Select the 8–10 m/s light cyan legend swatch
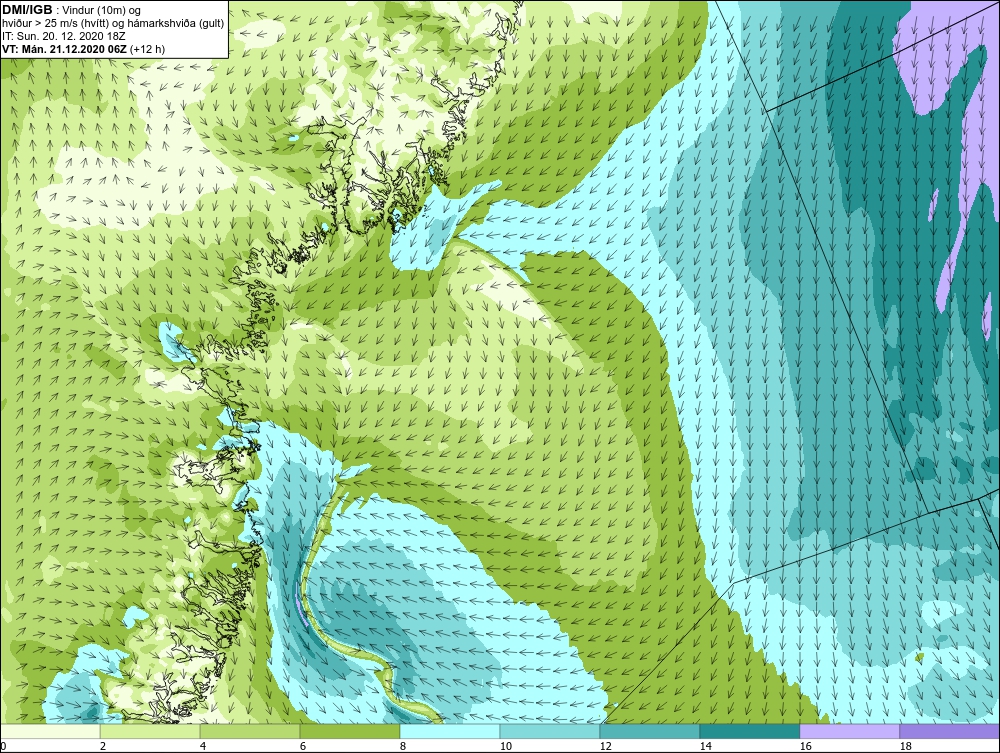This screenshot has width=1000, height=753. pos(450,731)
